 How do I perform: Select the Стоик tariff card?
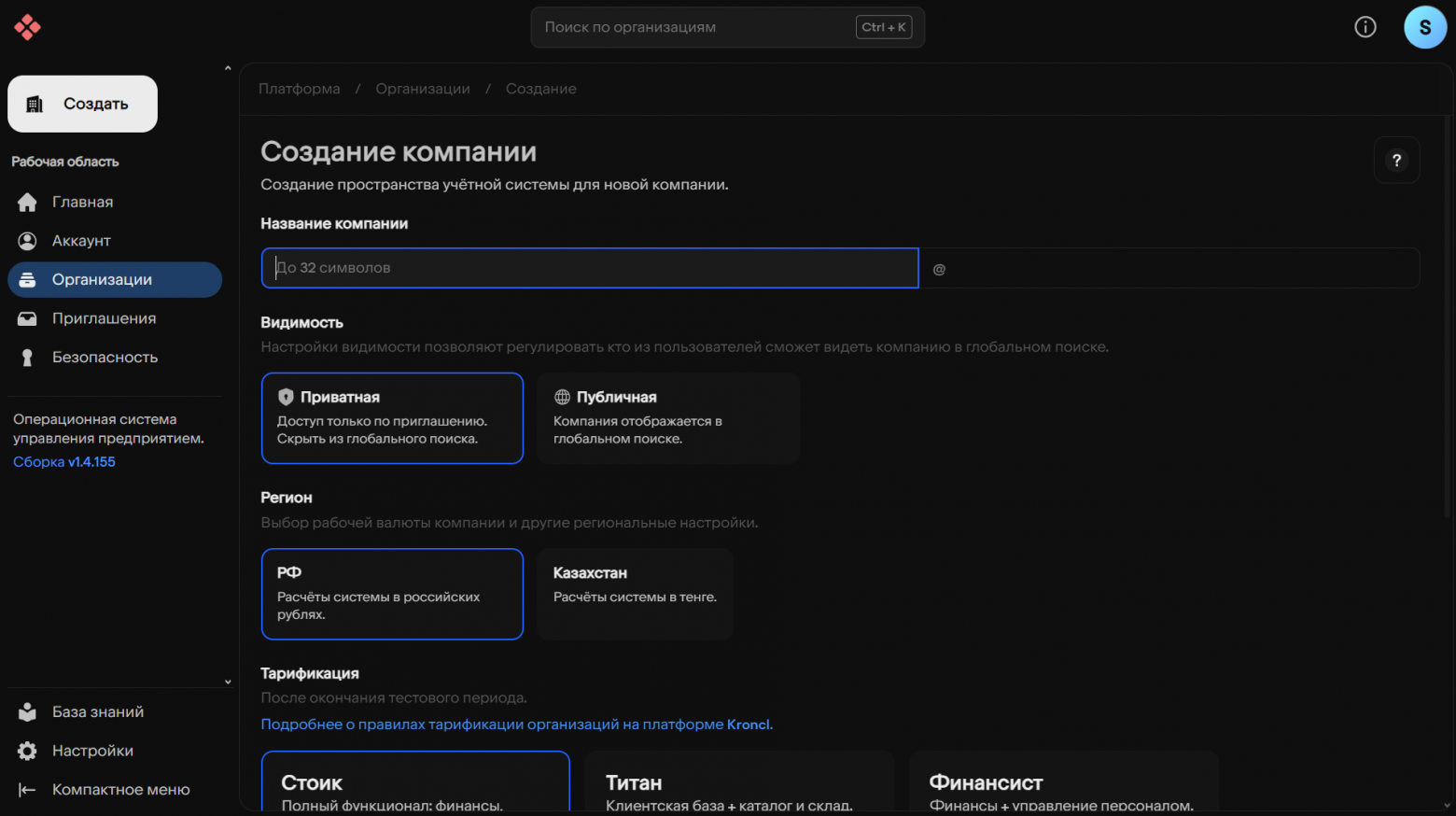point(415,781)
